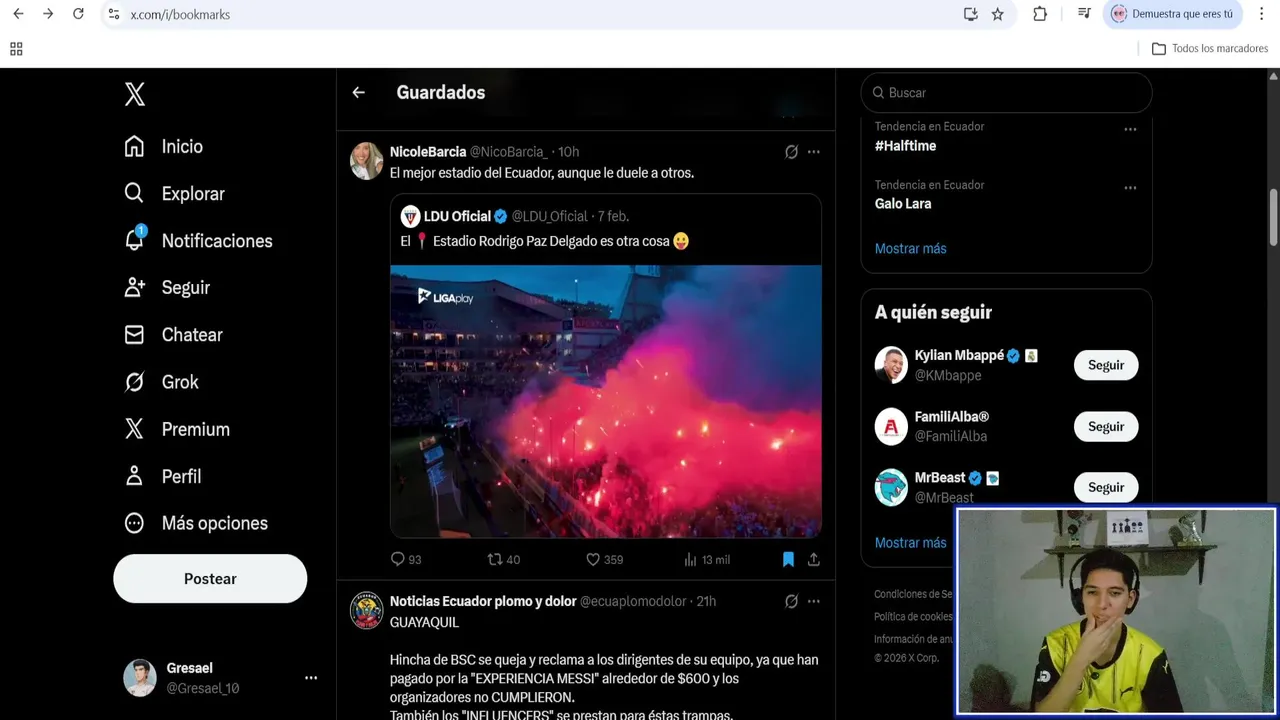Viewport: 1280px width, 720px height.
Task: Repost NicoleBarcia's post (40)
Action: click(x=503, y=559)
